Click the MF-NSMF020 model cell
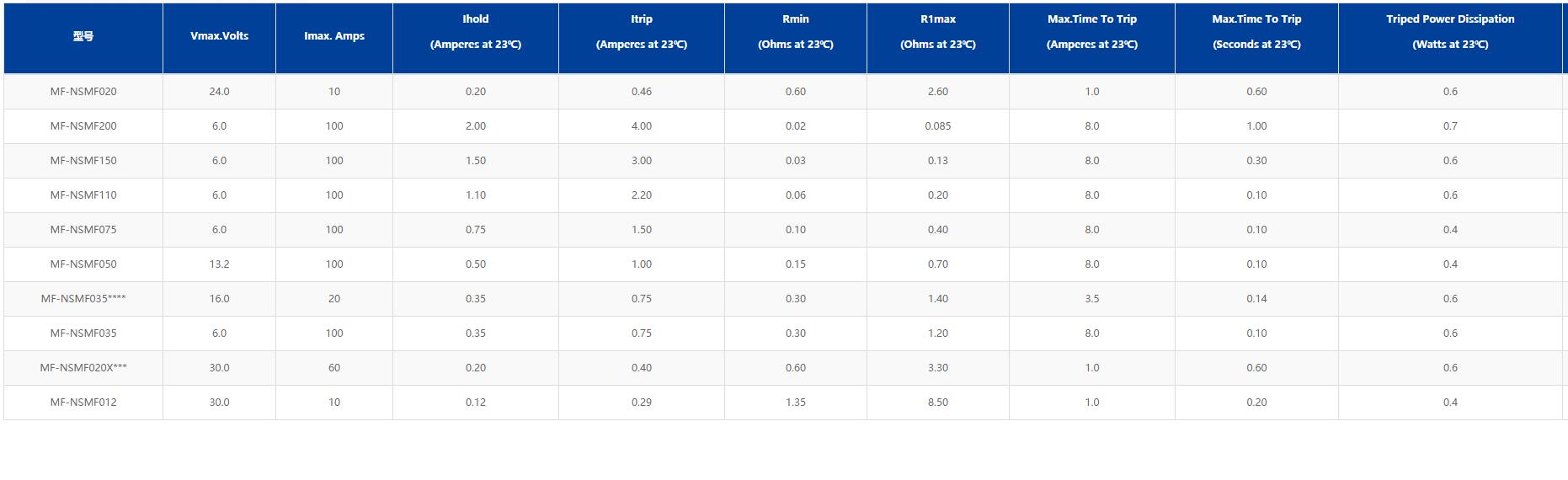Screen dimensions: 1568x480 (83, 92)
